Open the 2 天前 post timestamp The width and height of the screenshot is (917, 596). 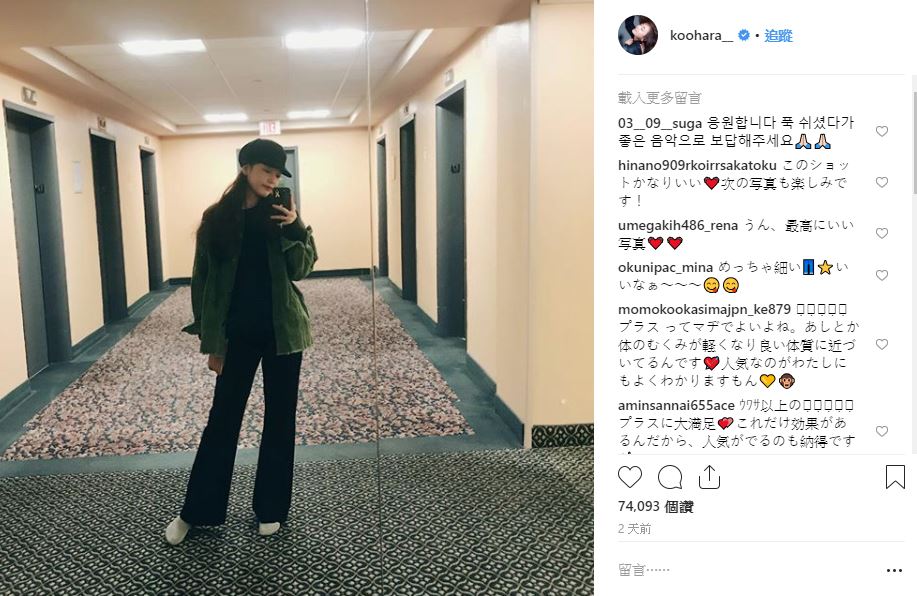tap(635, 529)
